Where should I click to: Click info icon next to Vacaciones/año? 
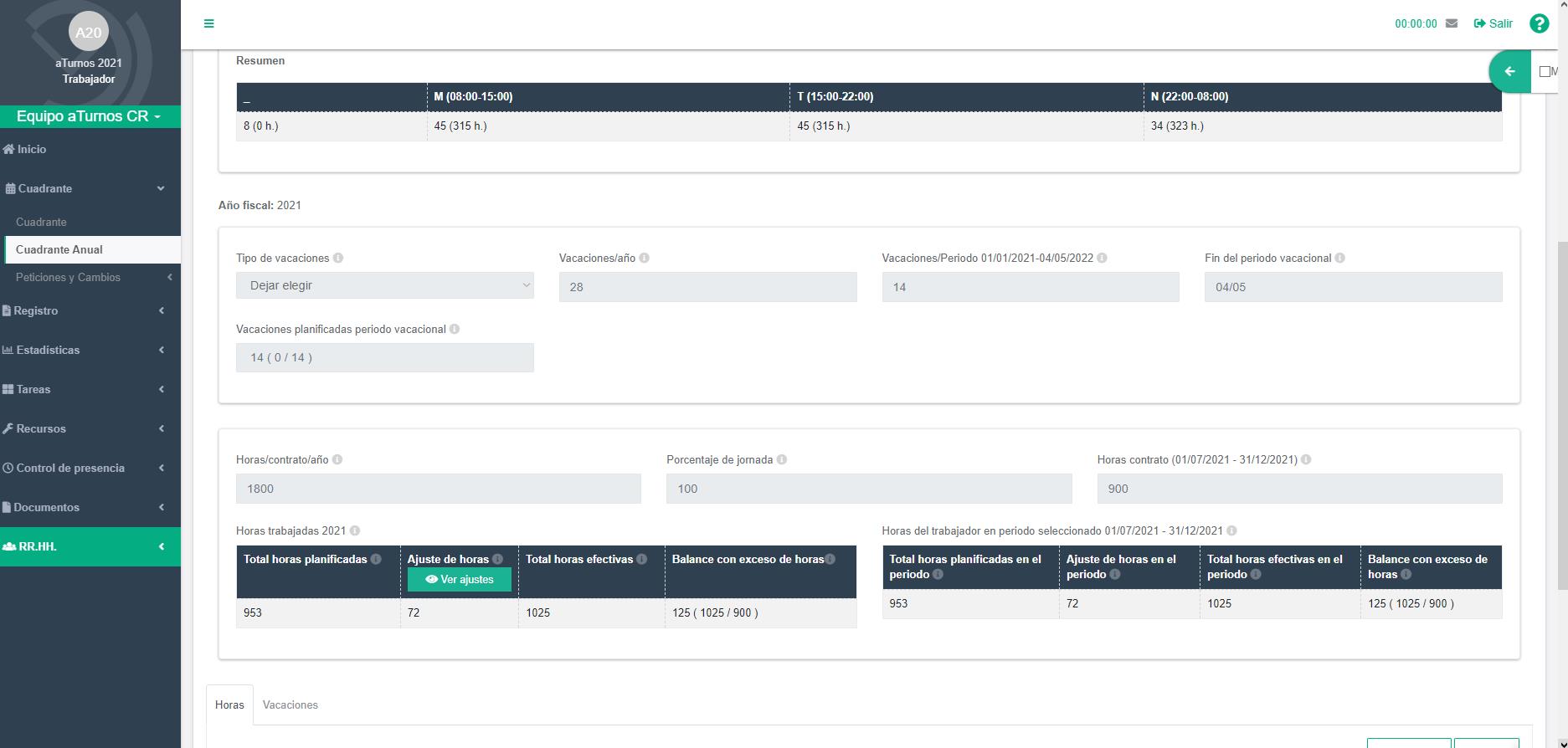[645, 259]
